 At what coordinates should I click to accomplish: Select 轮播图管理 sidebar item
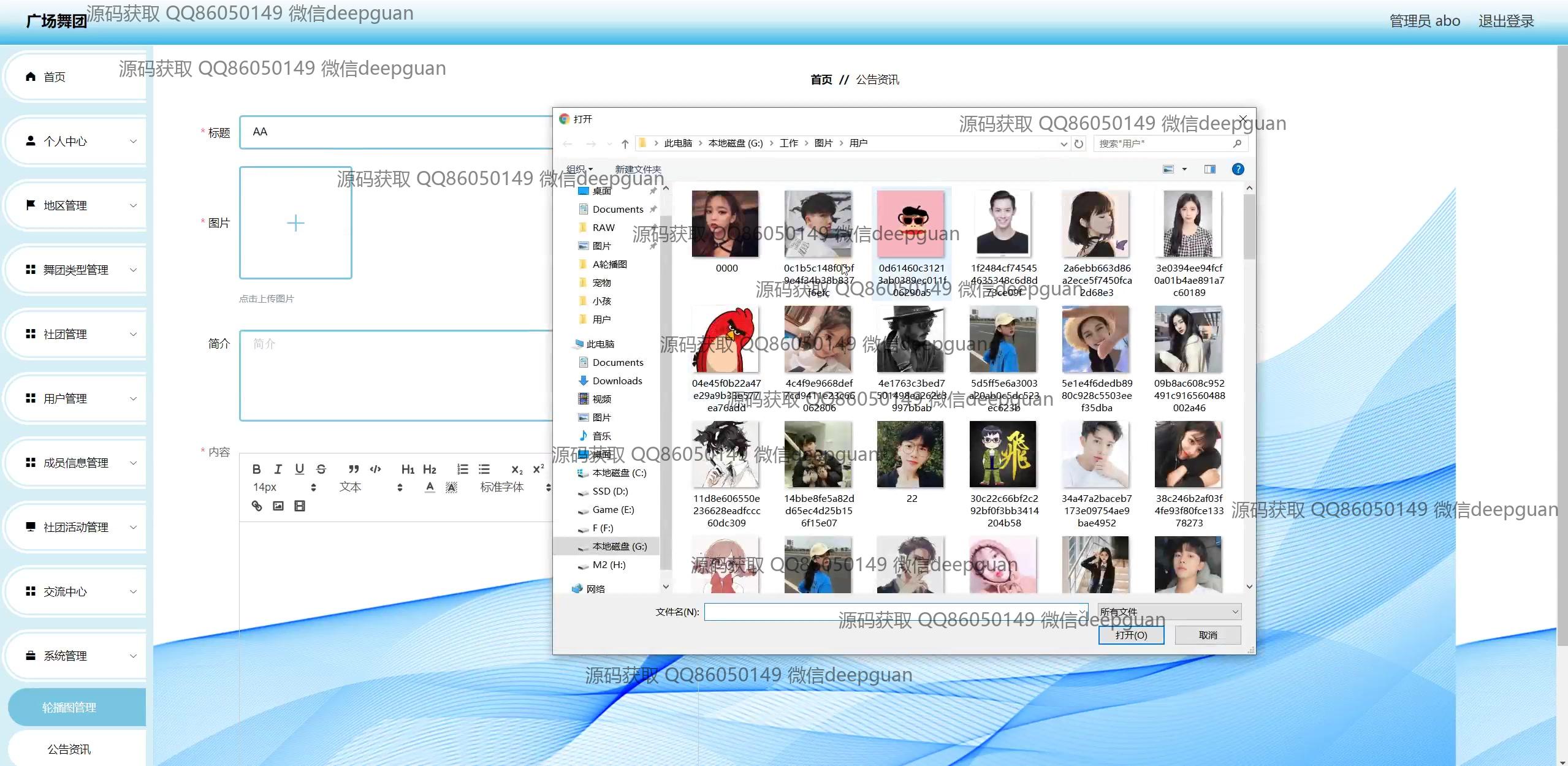coord(69,707)
